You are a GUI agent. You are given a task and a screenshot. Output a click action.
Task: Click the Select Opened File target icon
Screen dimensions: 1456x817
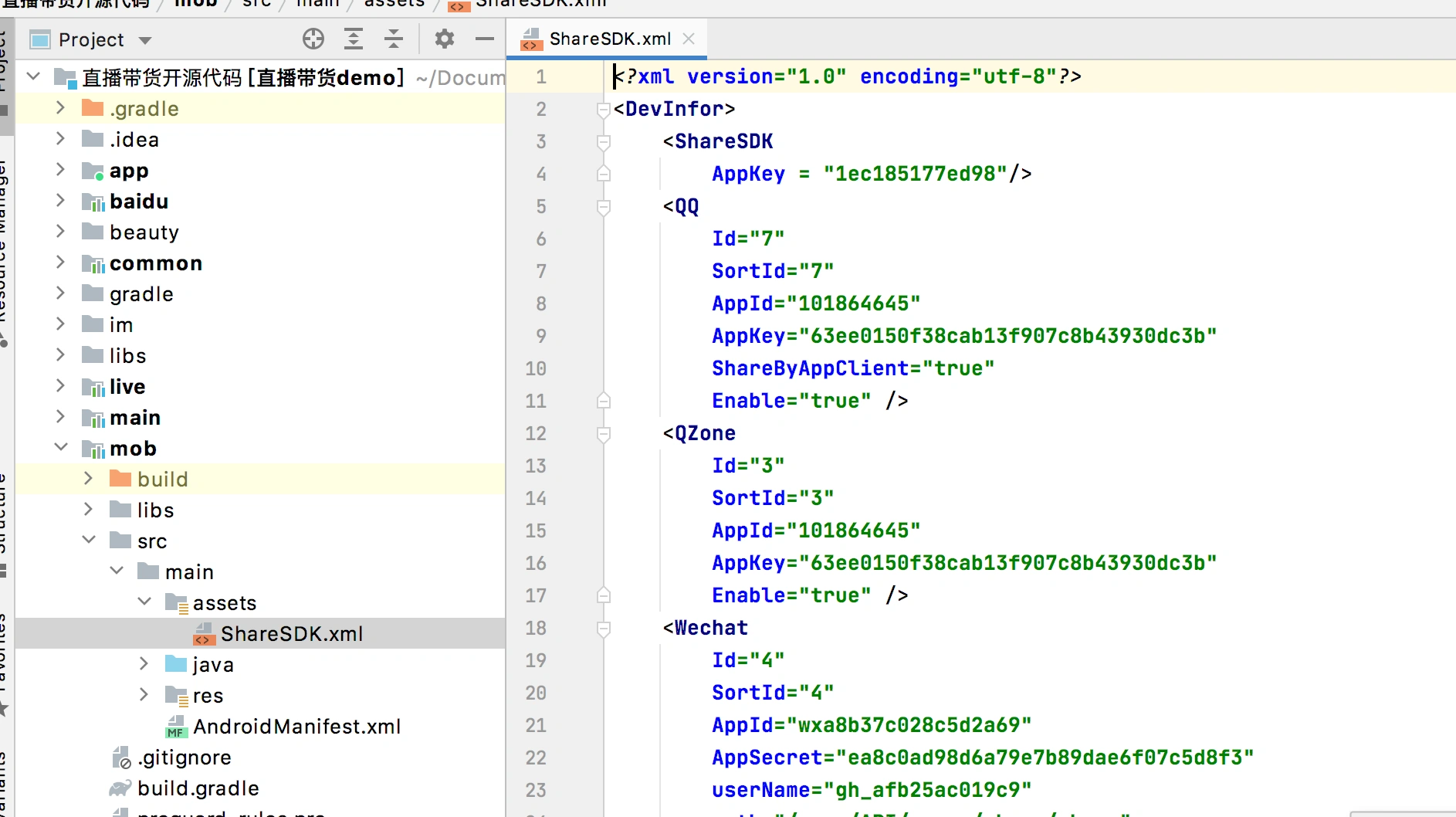tap(313, 39)
